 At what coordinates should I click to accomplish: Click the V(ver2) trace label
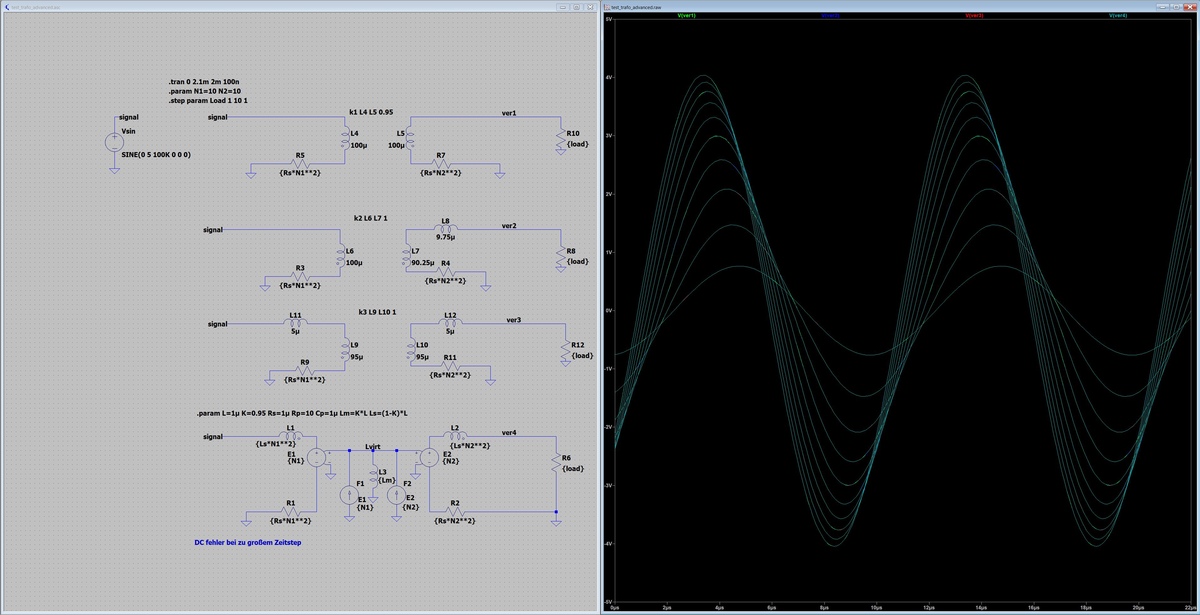830,17
